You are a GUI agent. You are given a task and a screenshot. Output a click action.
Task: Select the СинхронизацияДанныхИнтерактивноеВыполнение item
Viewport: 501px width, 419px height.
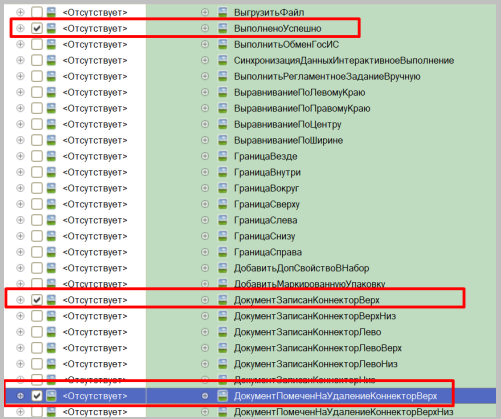pos(344,60)
